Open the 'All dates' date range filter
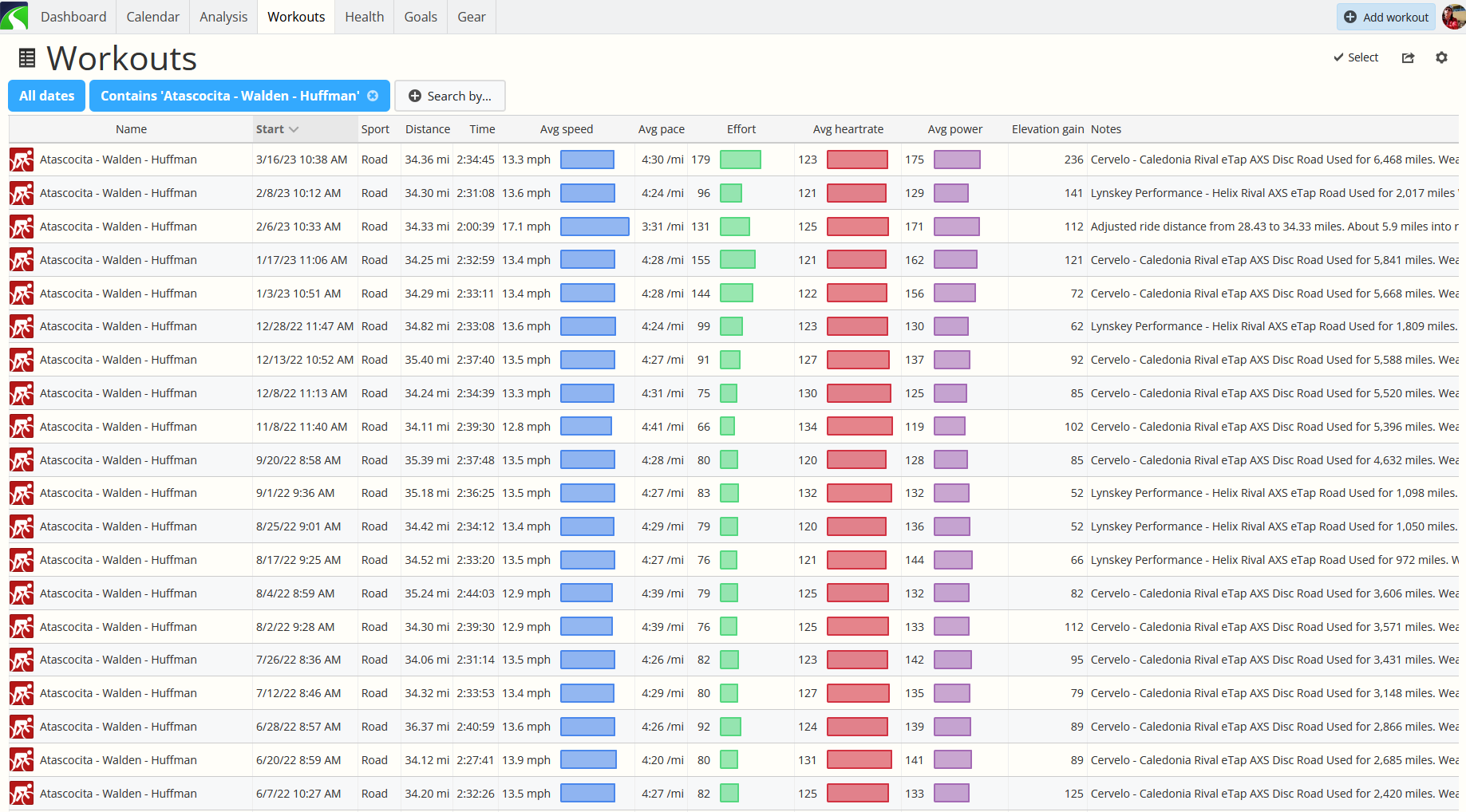The image size is (1466, 812). coord(46,96)
